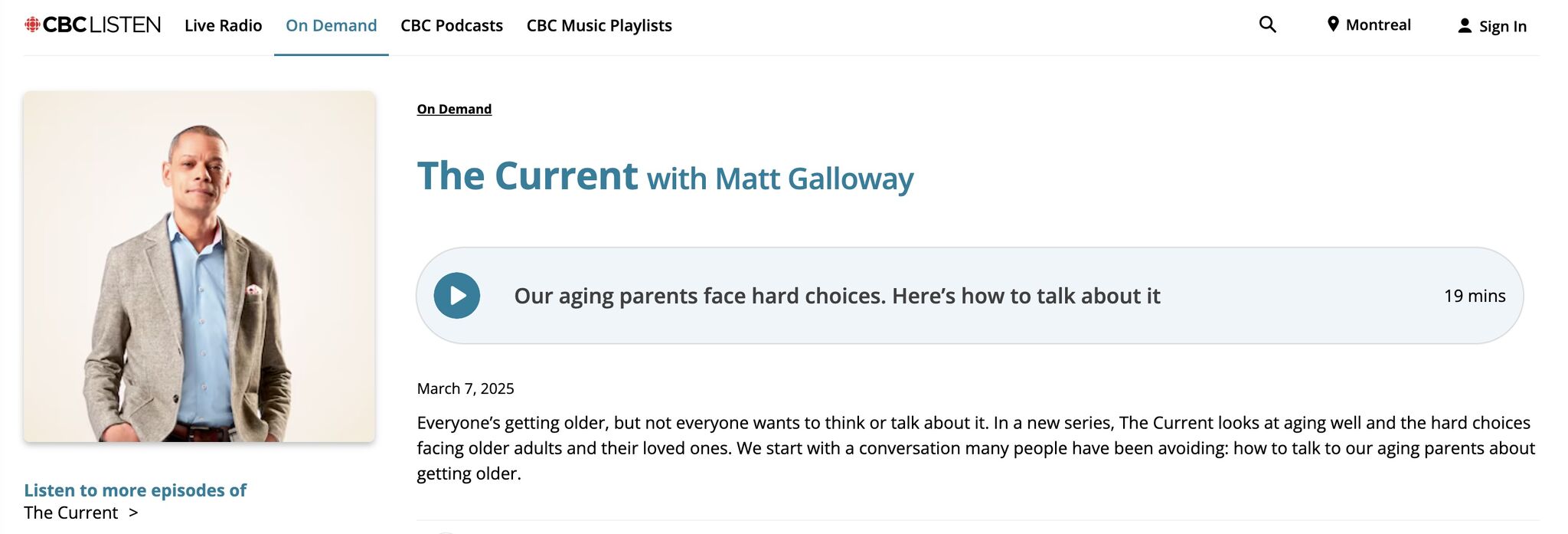Viewport: 1568px width, 534px height.
Task: Open The Current show link below photo
Action: coord(70,513)
